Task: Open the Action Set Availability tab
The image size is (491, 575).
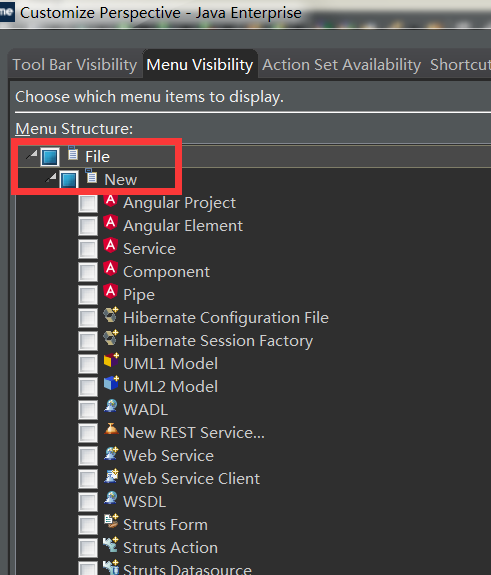Action: pyautogui.click(x=341, y=65)
